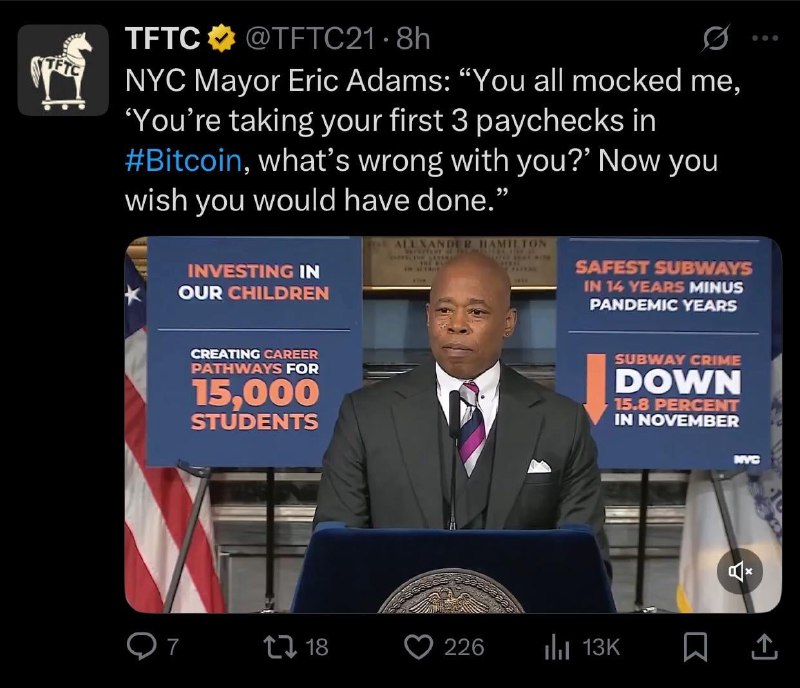This screenshot has width=800, height=688.
Task: Bookmark this tweet
Action: [x=695, y=647]
